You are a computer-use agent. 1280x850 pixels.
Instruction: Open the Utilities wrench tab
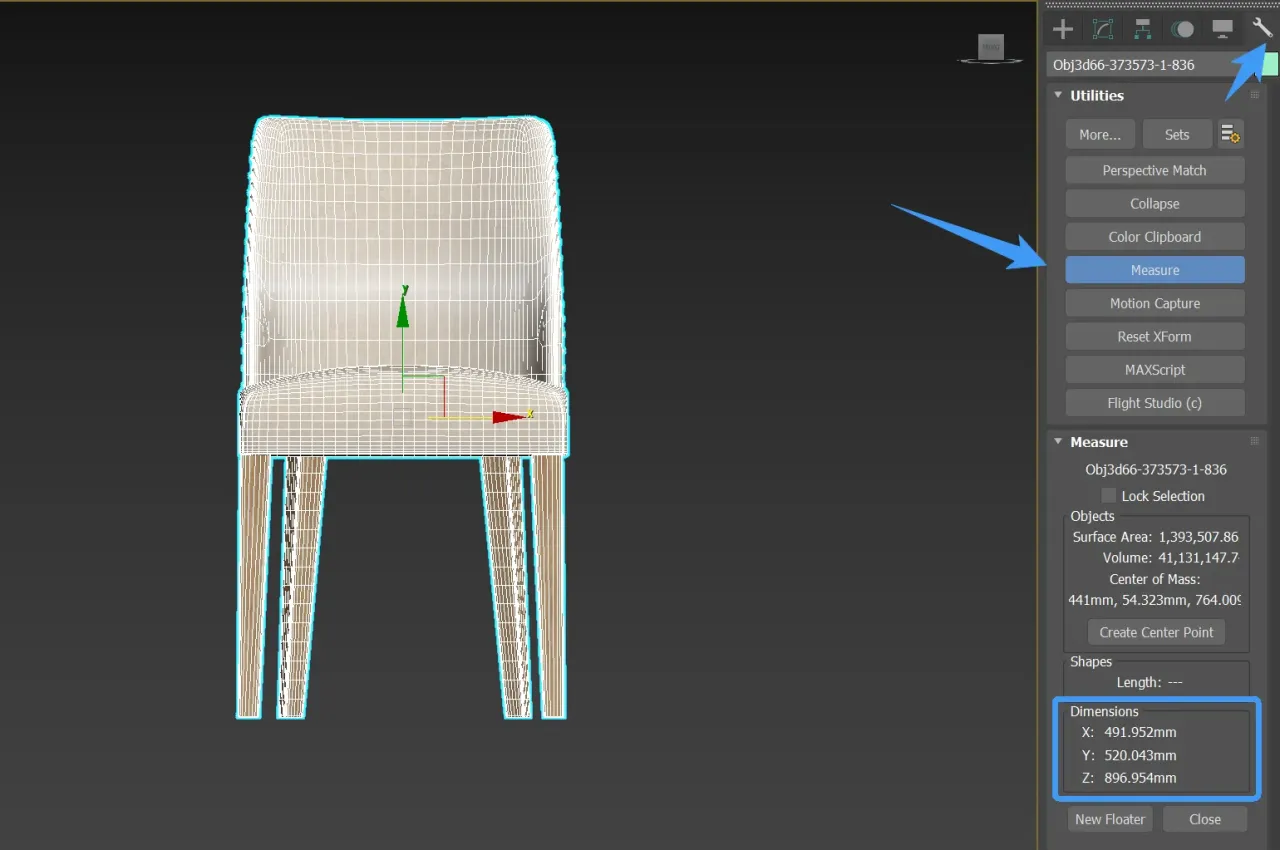[x=1262, y=28]
